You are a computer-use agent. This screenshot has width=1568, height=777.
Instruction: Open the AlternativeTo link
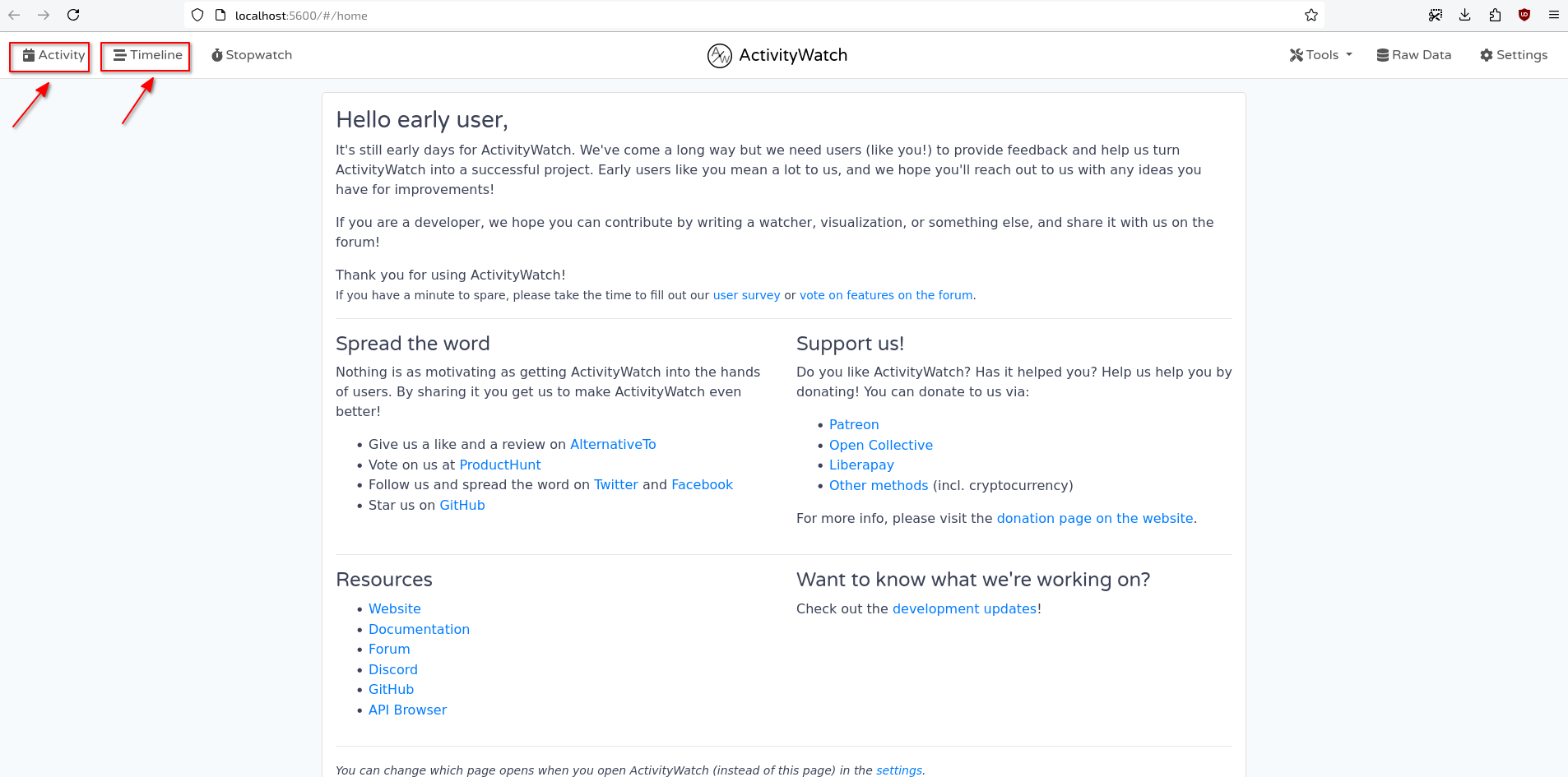[613, 444]
